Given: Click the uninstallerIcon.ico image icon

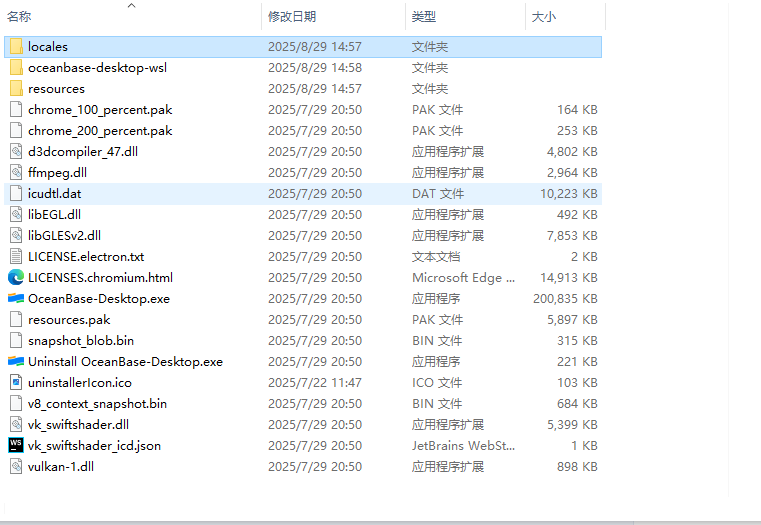Looking at the screenshot, I should pyautogui.click(x=16, y=382).
